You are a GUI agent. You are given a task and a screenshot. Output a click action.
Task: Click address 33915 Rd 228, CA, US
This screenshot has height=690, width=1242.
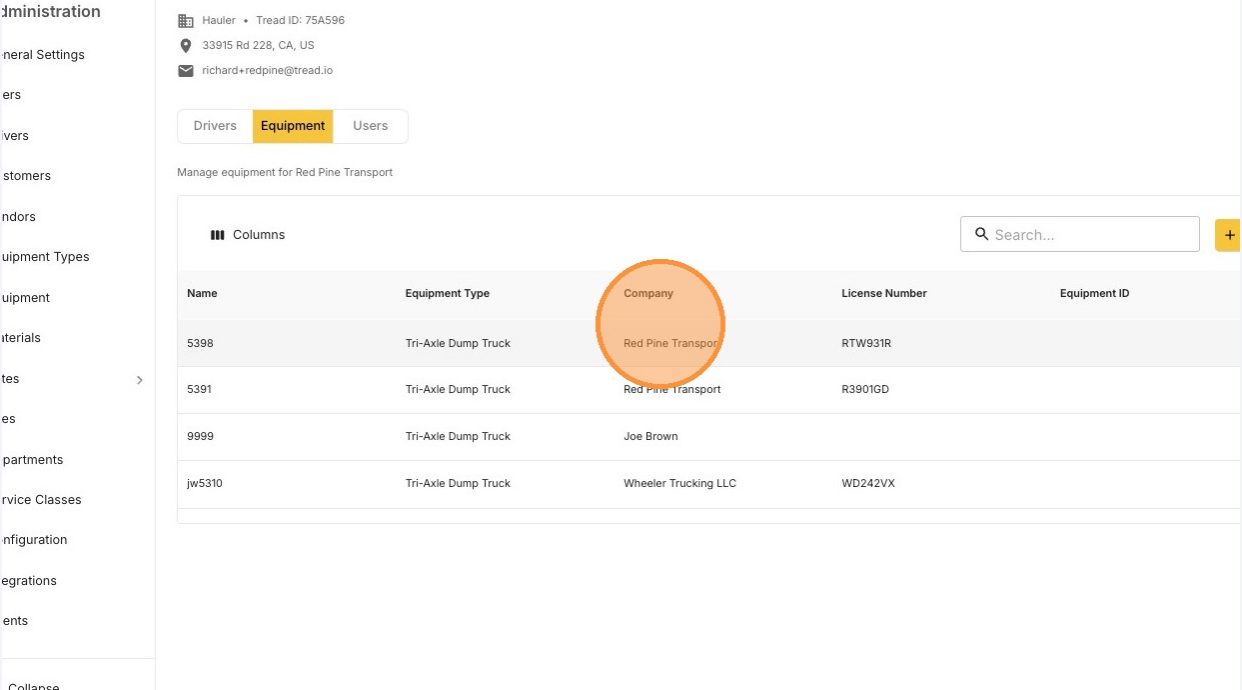click(258, 46)
